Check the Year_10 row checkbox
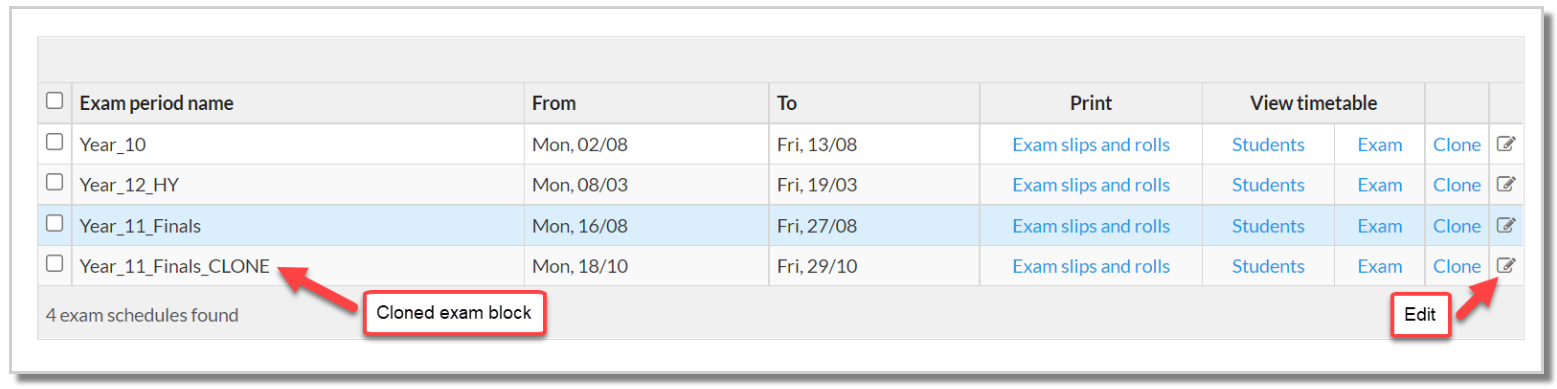Viewport: 1557px width, 389px height. tap(55, 142)
